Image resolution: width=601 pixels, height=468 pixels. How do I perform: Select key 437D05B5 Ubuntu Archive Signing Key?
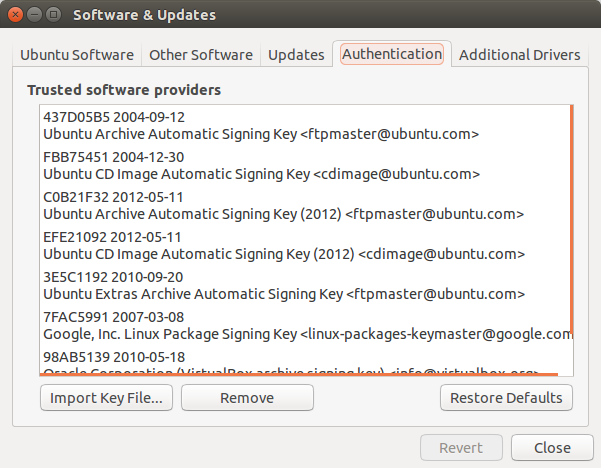click(305, 126)
